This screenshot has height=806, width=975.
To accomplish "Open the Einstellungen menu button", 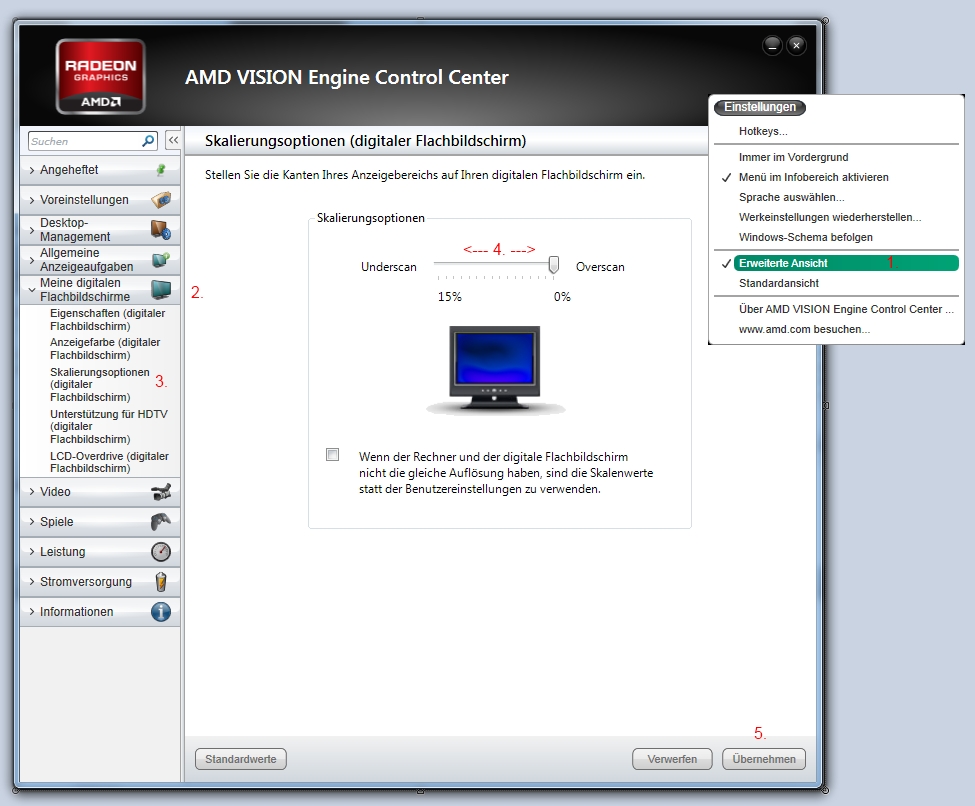I will 760,107.
